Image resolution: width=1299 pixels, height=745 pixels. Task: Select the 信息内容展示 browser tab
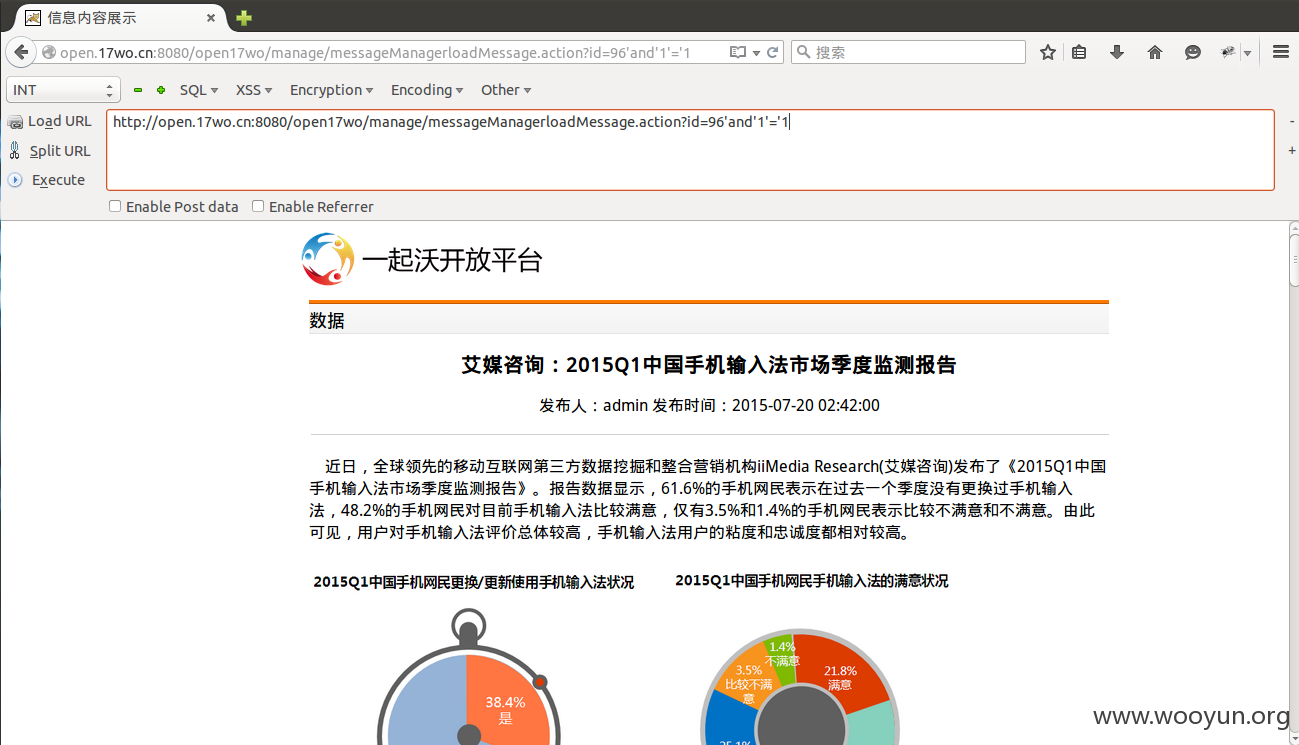pos(120,18)
